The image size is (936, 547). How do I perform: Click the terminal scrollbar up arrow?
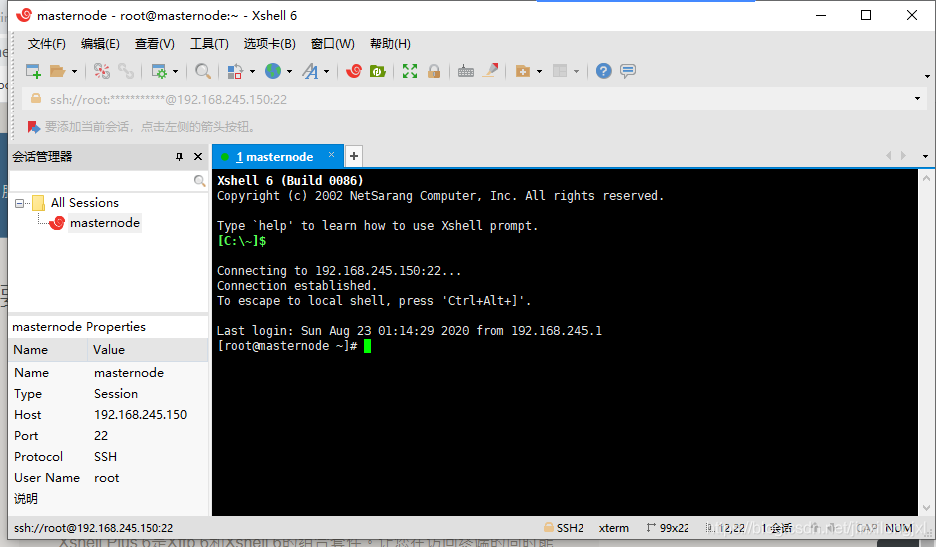click(926, 178)
